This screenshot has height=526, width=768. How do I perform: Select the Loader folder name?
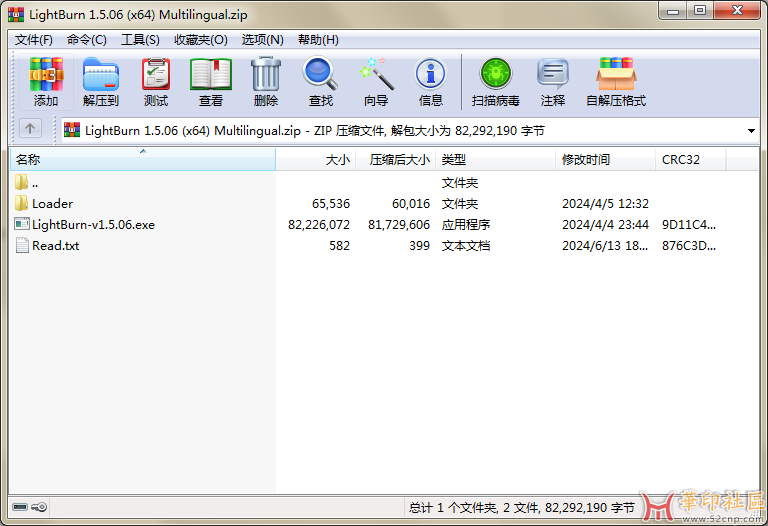(52, 204)
